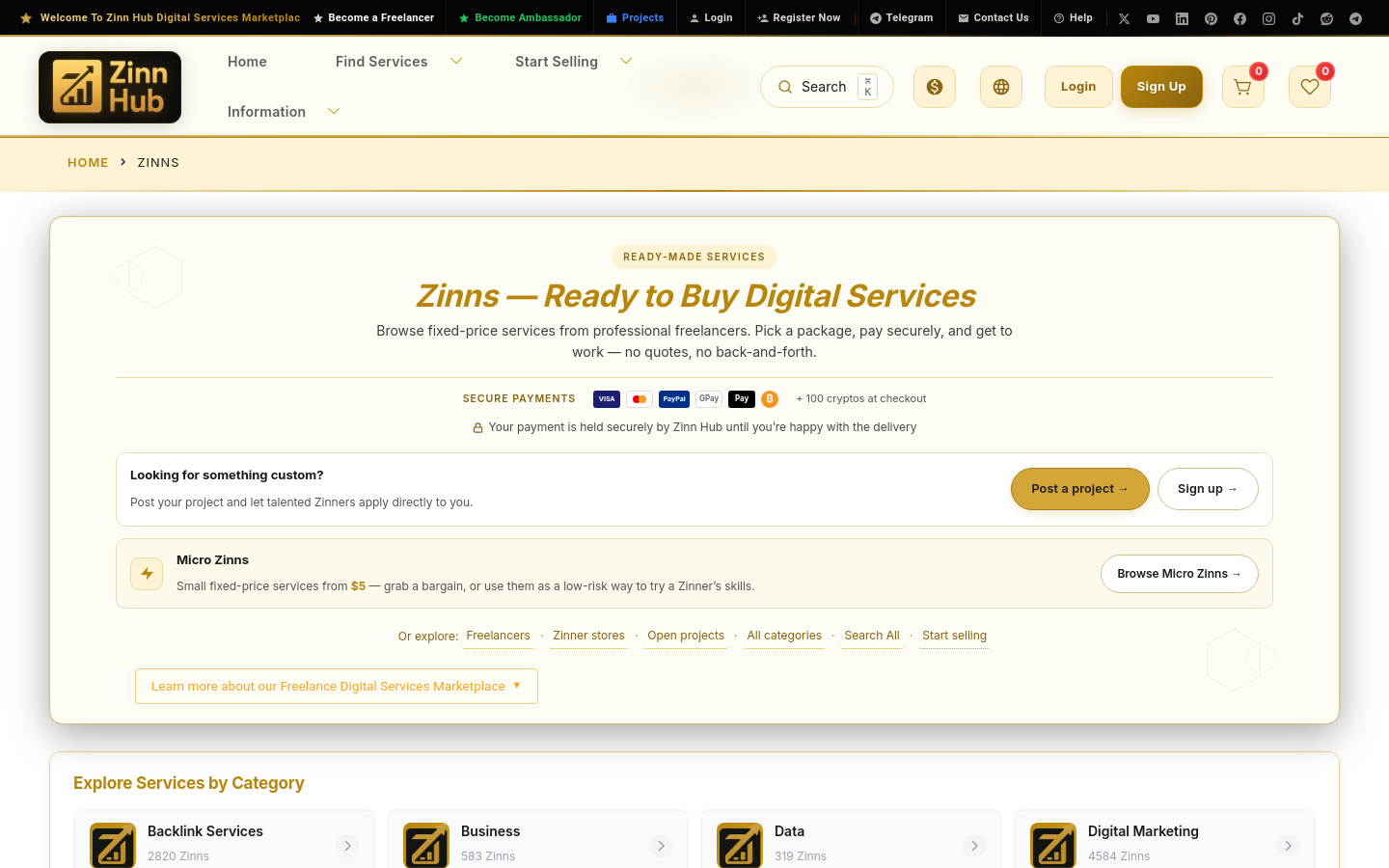Screen dimensions: 1389x868
Task: Expand the Find Services dropdown
Action: 456,61
